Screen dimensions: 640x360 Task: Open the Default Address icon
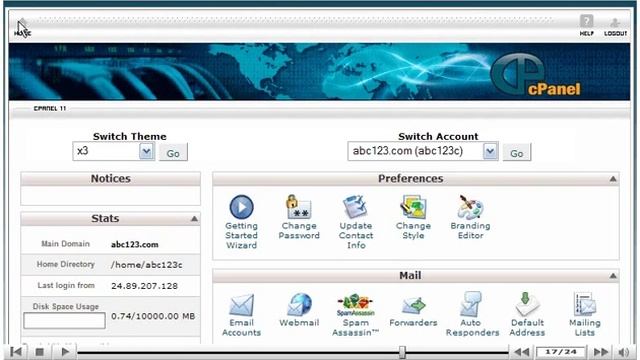[527, 304]
